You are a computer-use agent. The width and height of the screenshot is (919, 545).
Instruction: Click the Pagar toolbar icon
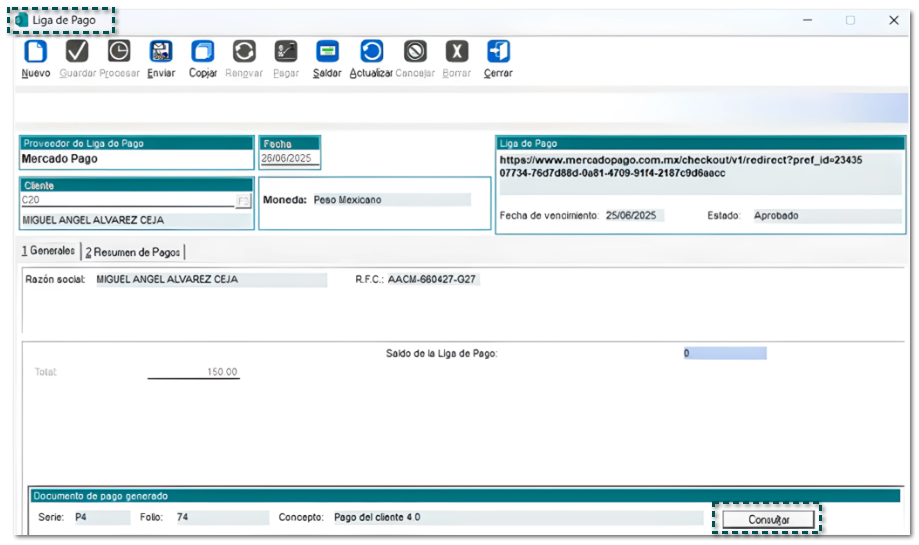(286, 52)
